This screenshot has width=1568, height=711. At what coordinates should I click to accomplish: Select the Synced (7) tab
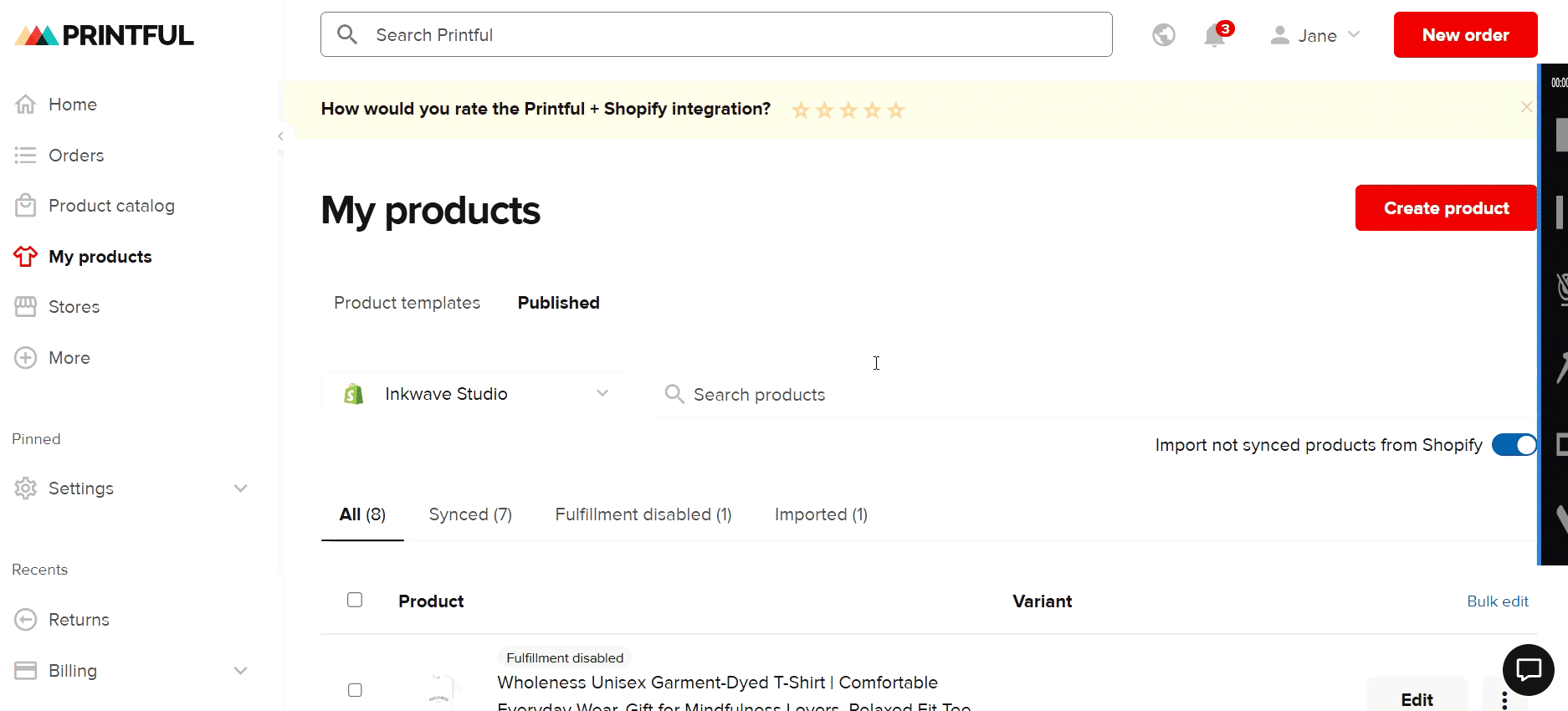[470, 514]
